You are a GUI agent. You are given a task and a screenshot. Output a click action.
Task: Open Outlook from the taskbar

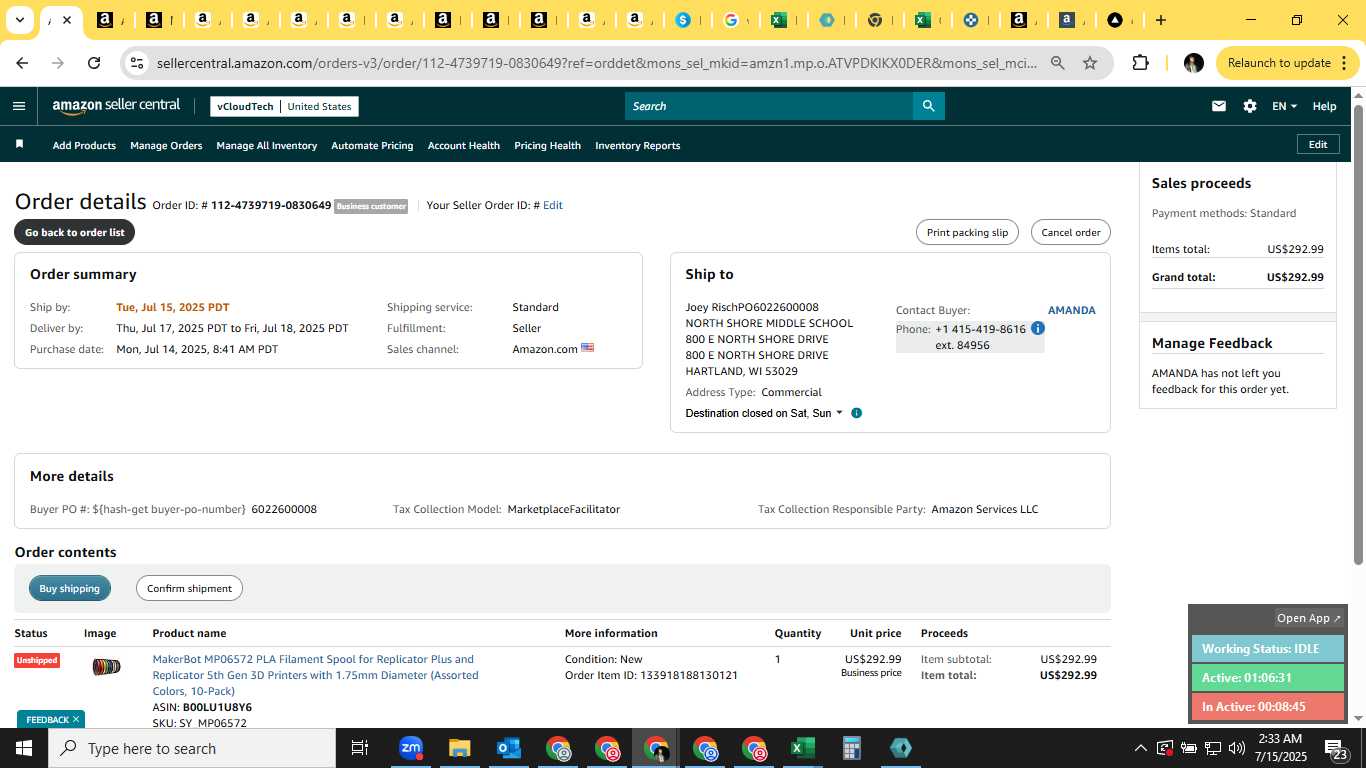pos(508,748)
